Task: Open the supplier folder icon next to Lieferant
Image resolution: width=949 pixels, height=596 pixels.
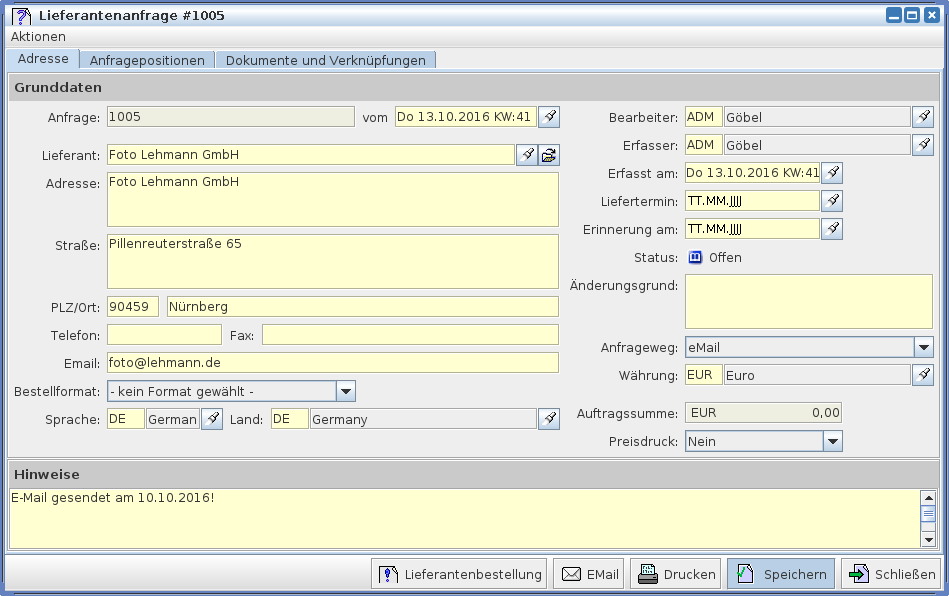Action: (x=549, y=155)
